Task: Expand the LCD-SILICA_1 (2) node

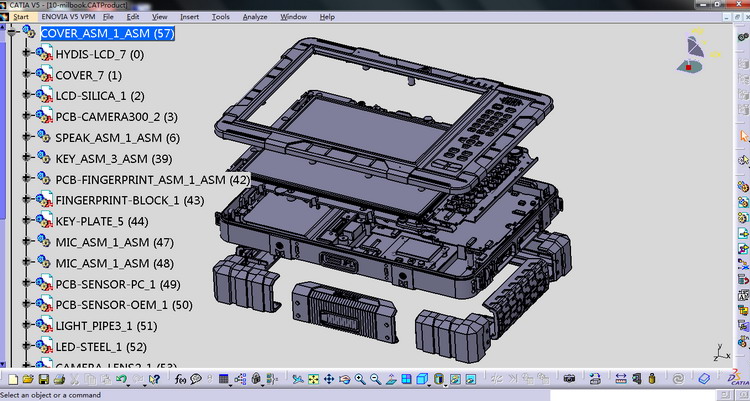Action: point(26,95)
